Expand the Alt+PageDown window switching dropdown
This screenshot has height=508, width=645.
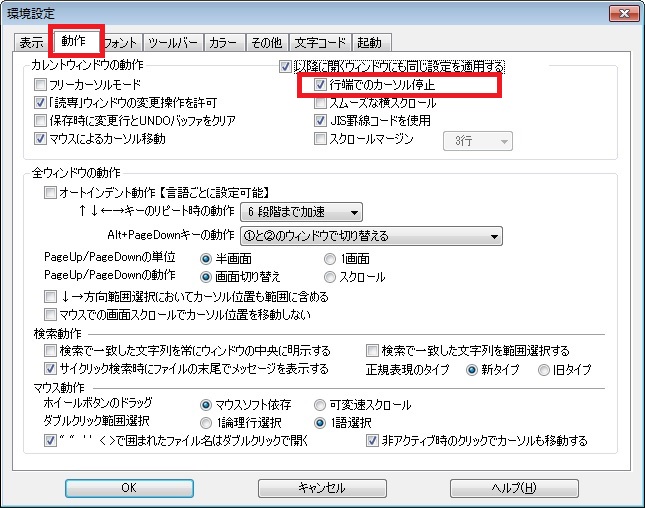370,236
